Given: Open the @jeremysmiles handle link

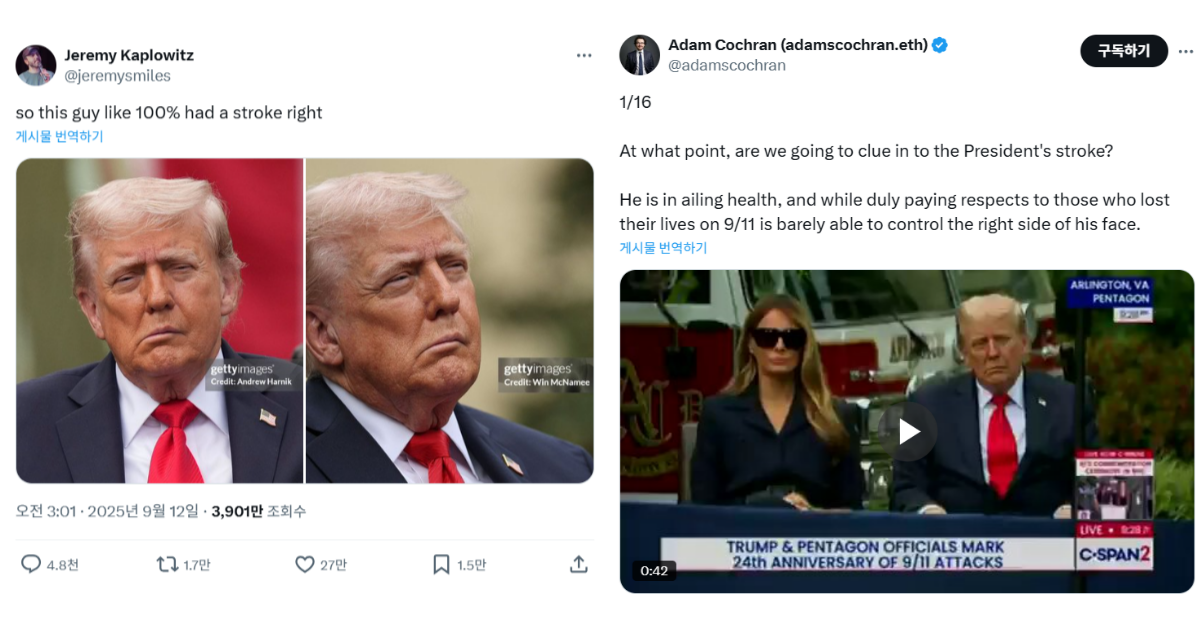Looking at the screenshot, I should point(117,76).
